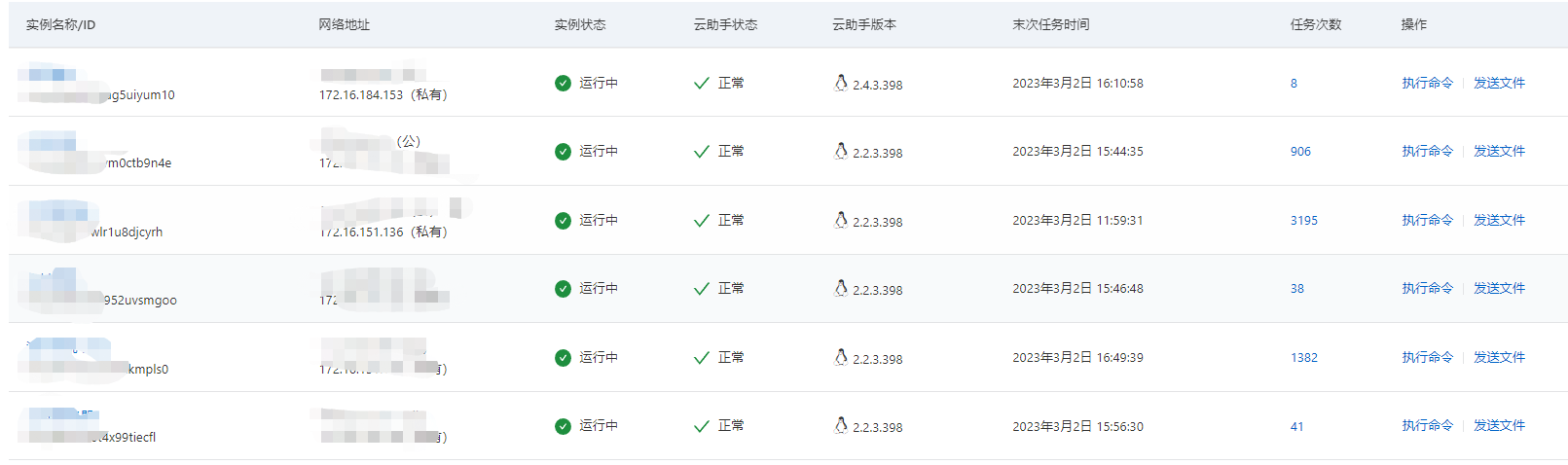Click the green status icon in the 4x99tiecfl row
Screen dimensions: 1568x465
click(x=563, y=426)
